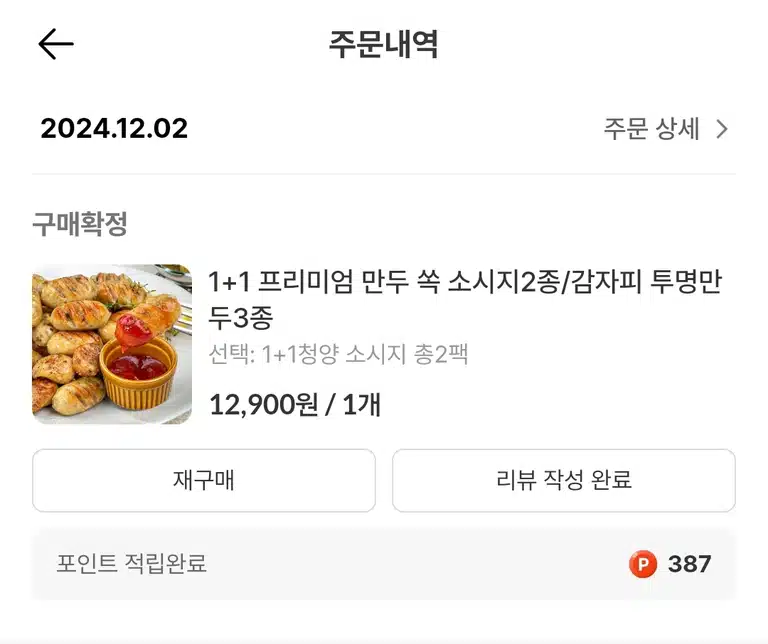The image size is (768, 644).
Task: Tap the orange P point icon
Action: [643, 564]
